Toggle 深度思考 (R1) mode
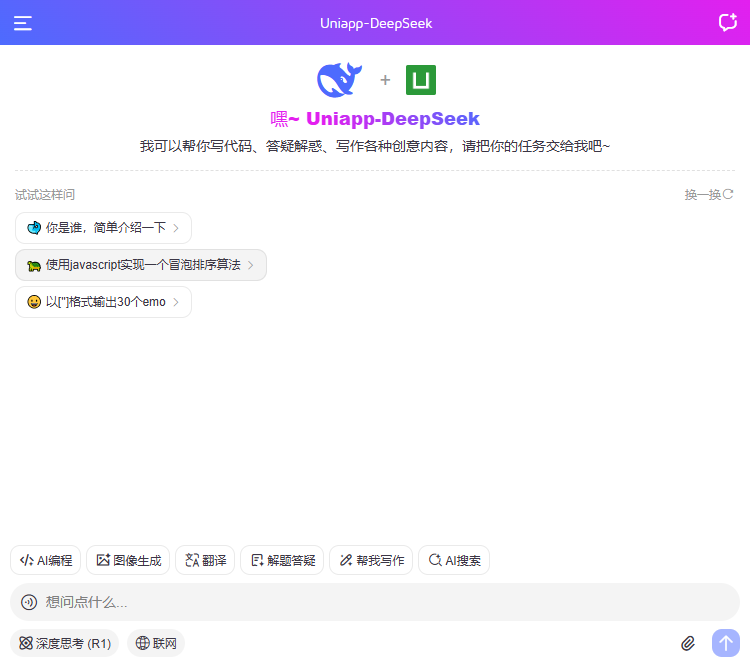The image size is (750, 667). click(65, 643)
